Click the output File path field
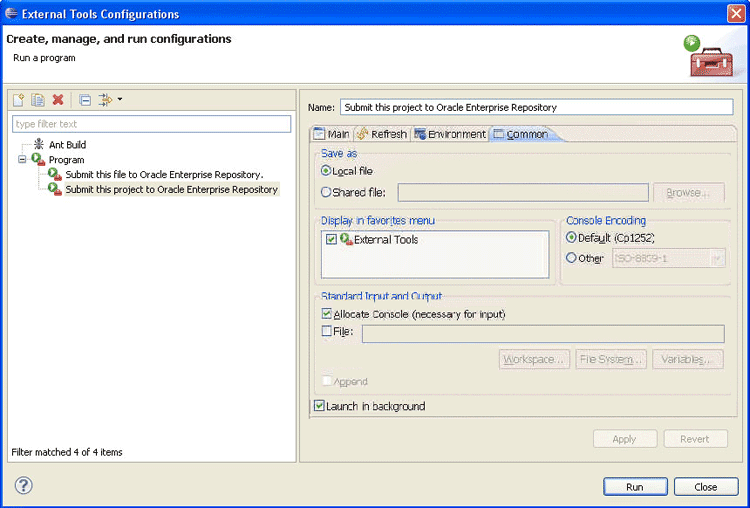 coord(543,334)
